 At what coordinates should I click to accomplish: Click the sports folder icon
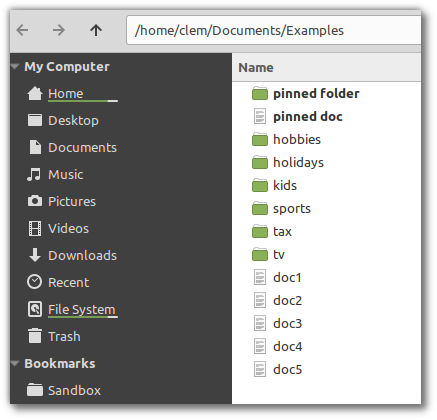[260, 208]
